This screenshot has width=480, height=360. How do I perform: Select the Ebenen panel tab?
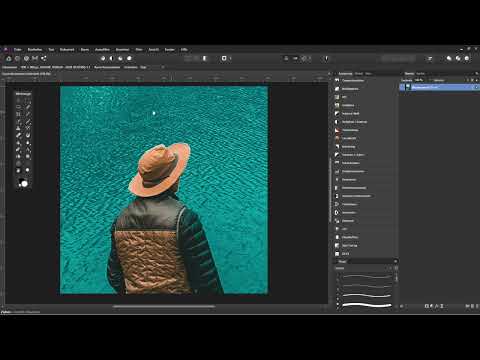coord(409,74)
